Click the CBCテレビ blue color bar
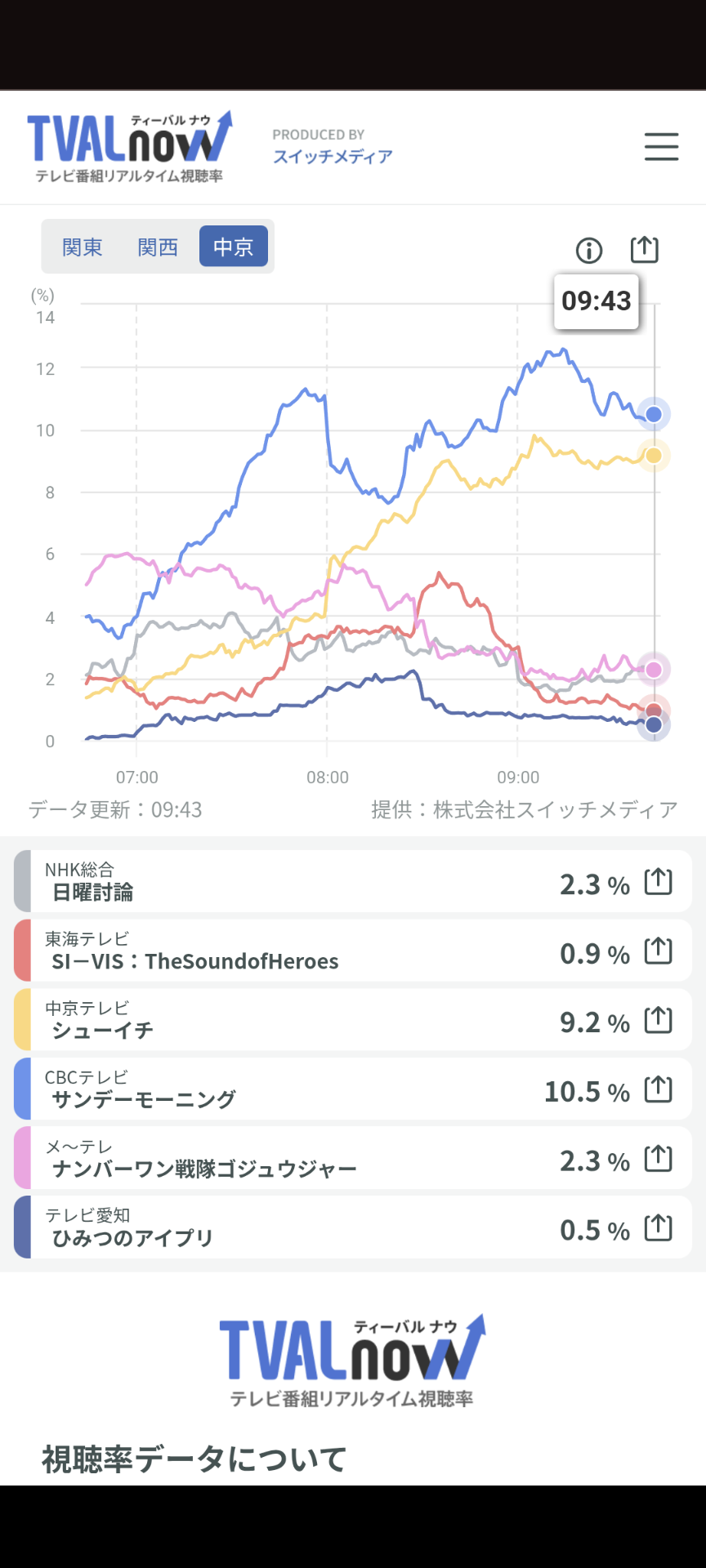This screenshot has height=1568, width=706. [x=23, y=1089]
